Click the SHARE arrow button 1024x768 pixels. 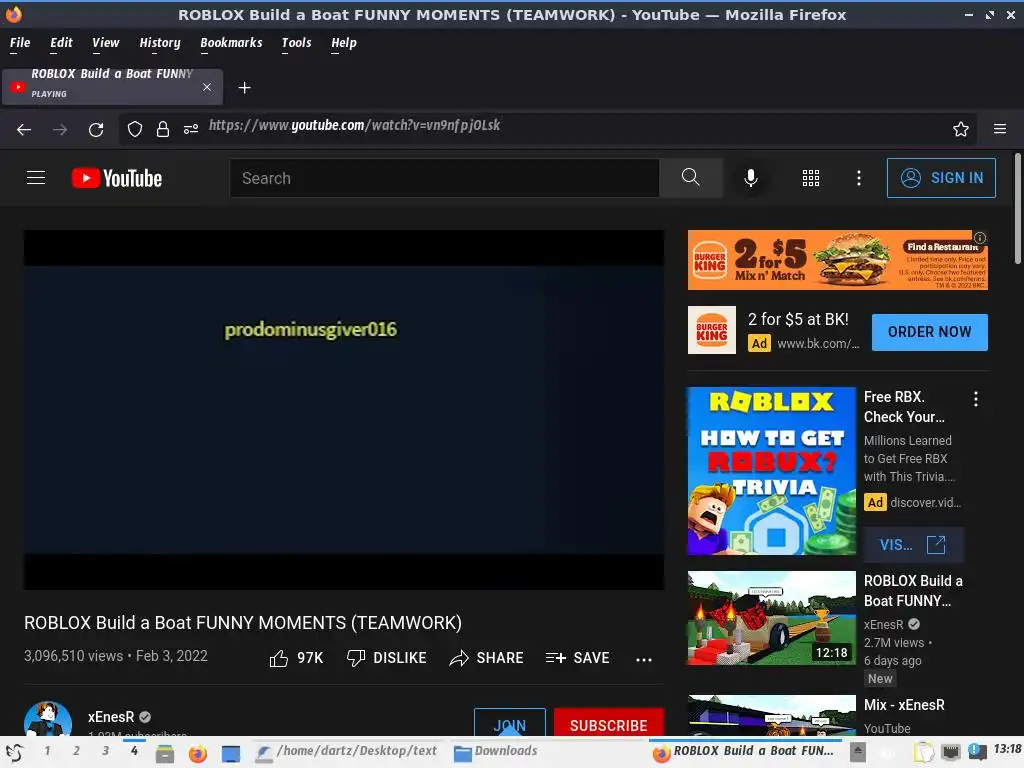coord(487,658)
